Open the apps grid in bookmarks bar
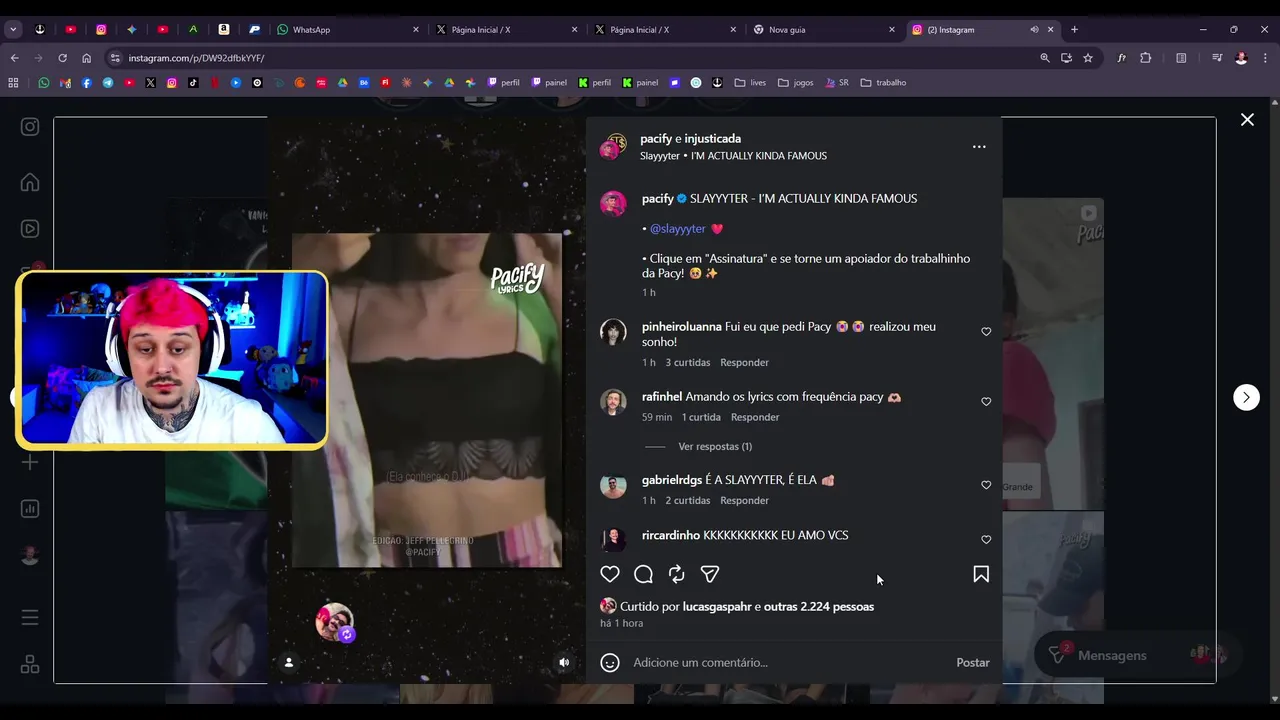 (x=13, y=83)
